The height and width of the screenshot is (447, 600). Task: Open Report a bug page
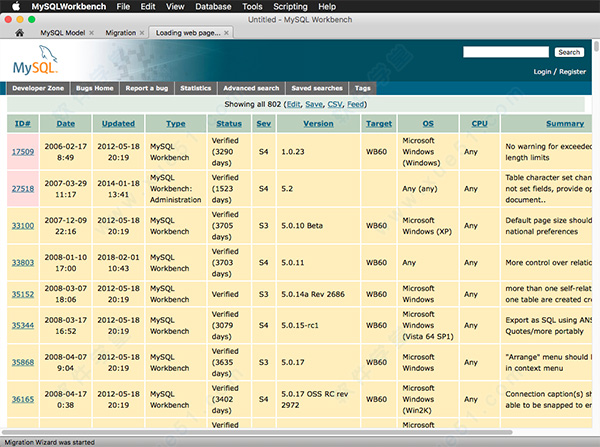click(147, 88)
